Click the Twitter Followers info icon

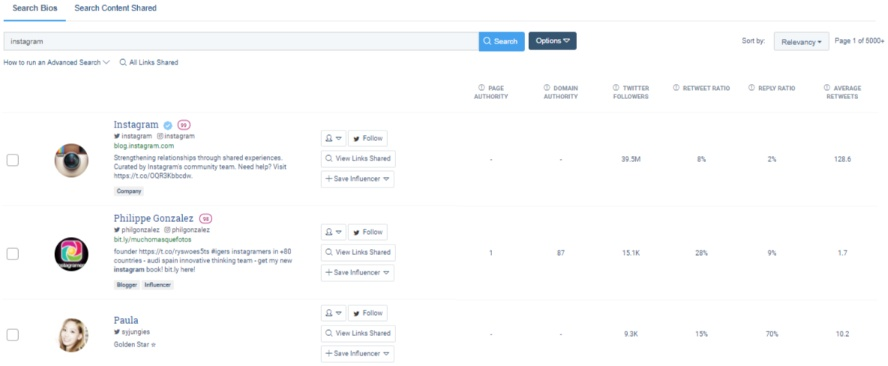click(x=616, y=88)
